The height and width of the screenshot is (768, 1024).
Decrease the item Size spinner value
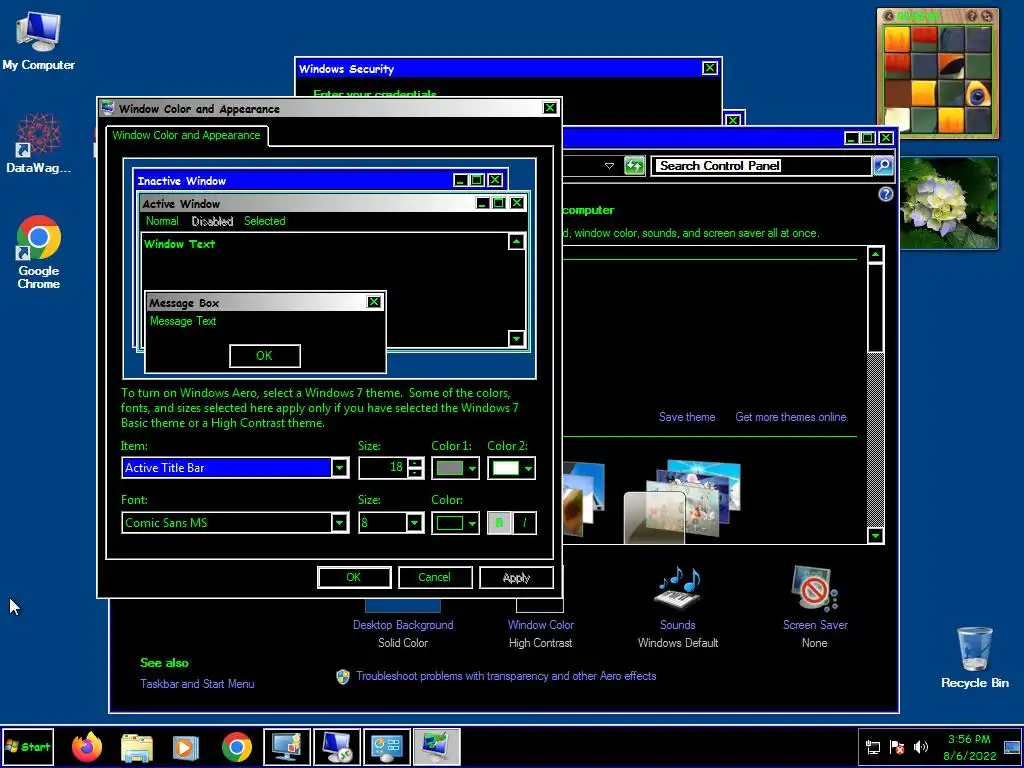pos(415,473)
